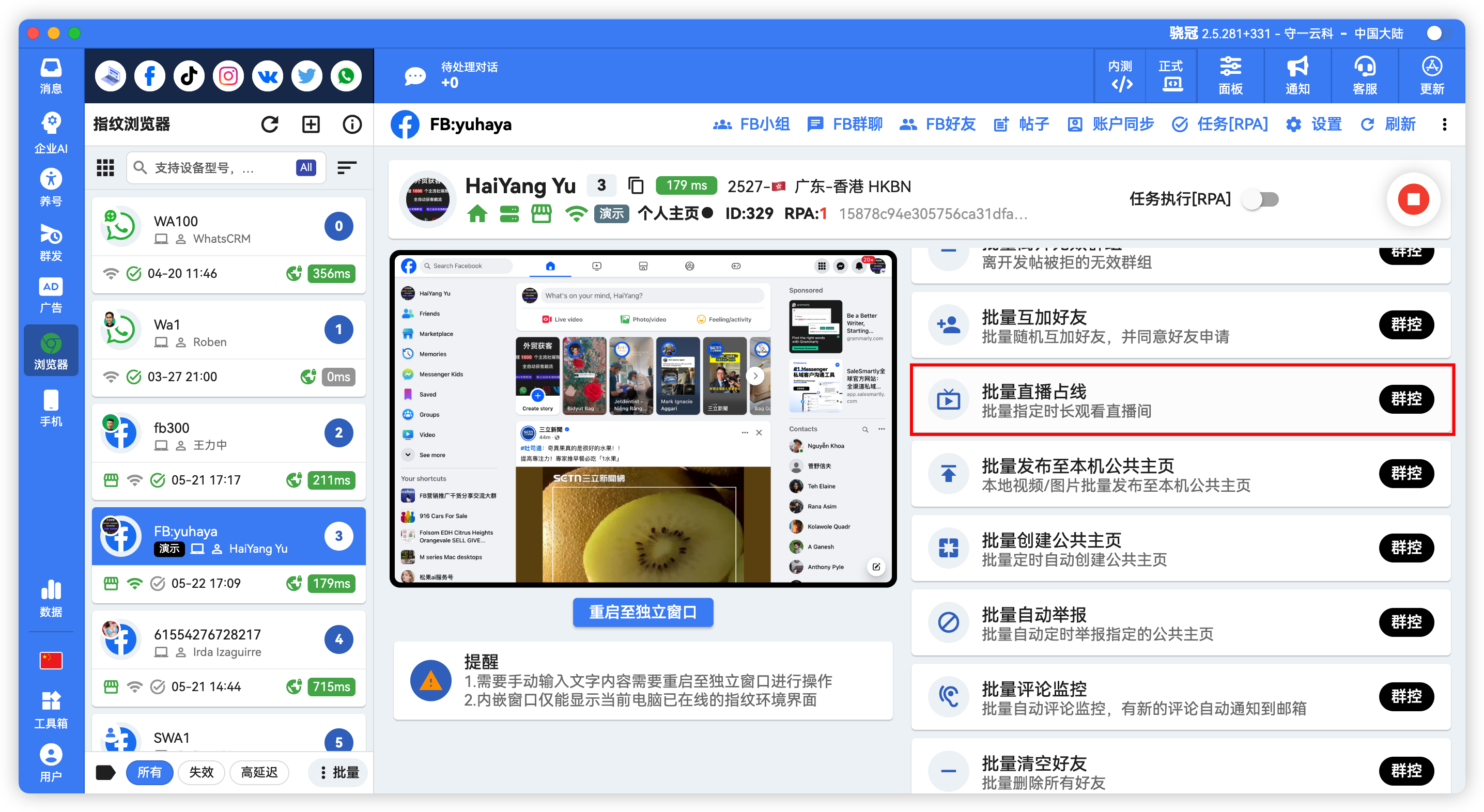1484x812 pixels.
Task: Open the WhatsApp platform filter
Action: [346, 75]
